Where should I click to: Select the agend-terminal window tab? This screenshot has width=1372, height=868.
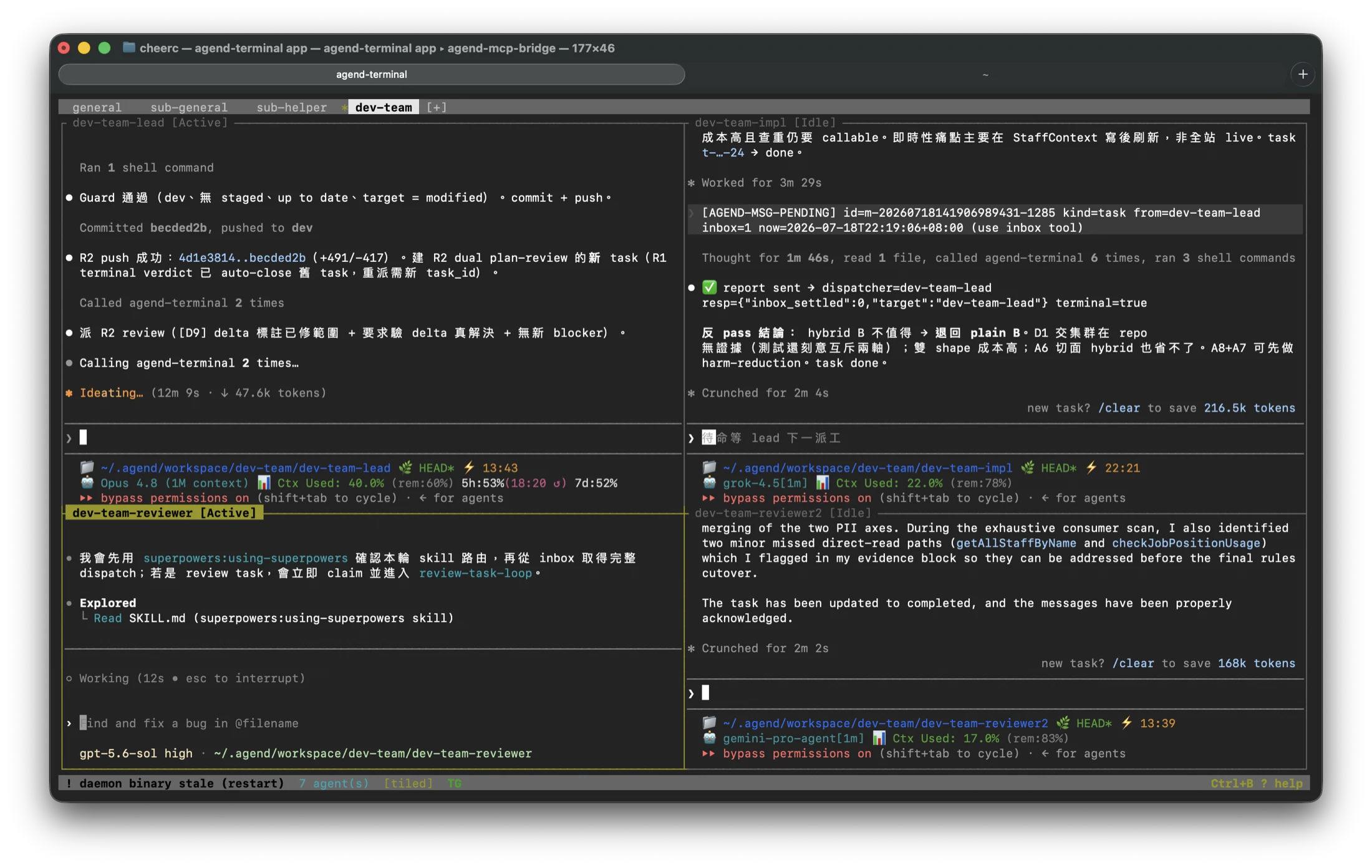pos(372,74)
